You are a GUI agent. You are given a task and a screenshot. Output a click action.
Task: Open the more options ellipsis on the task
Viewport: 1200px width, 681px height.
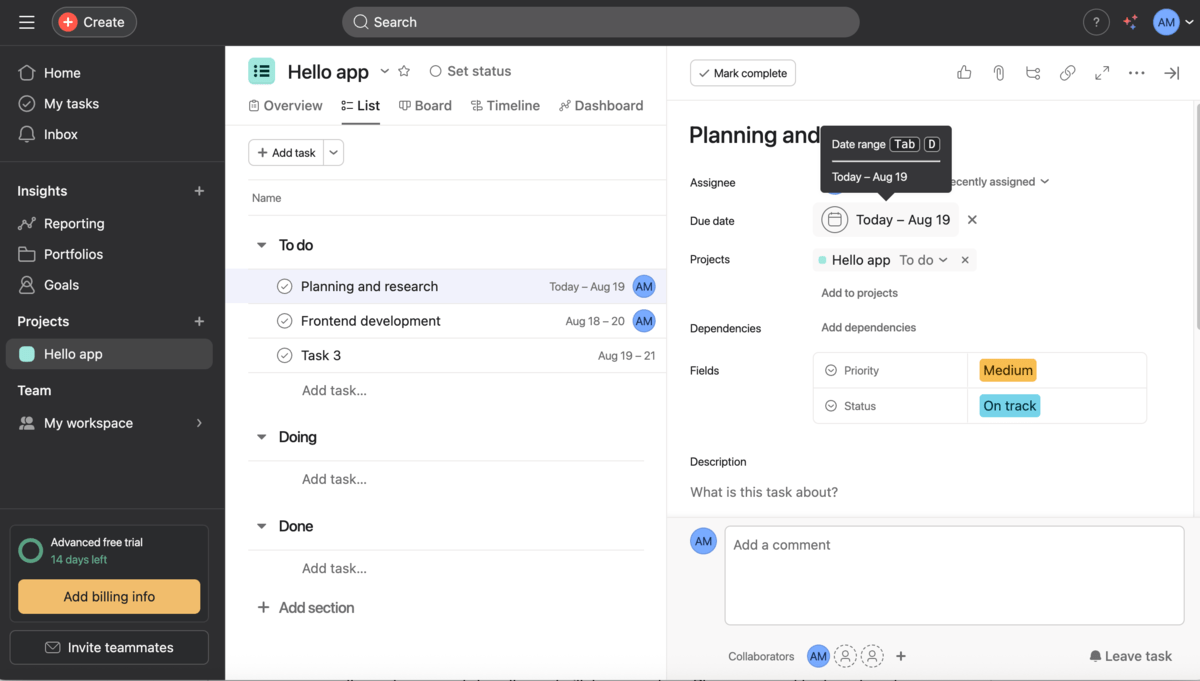(x=1136, y=72)
